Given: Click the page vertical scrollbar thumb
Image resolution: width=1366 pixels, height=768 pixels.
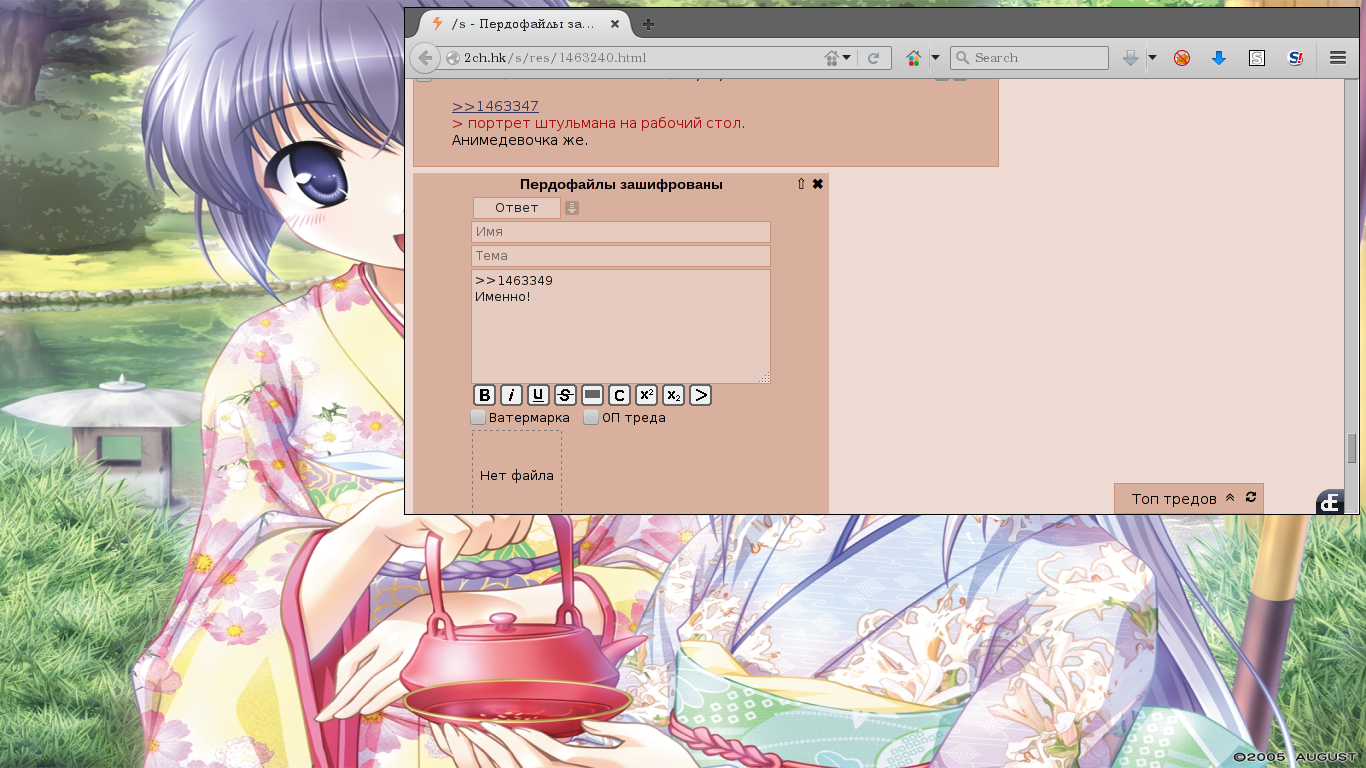Looking at the screenshot, I should click(1352, 448).
